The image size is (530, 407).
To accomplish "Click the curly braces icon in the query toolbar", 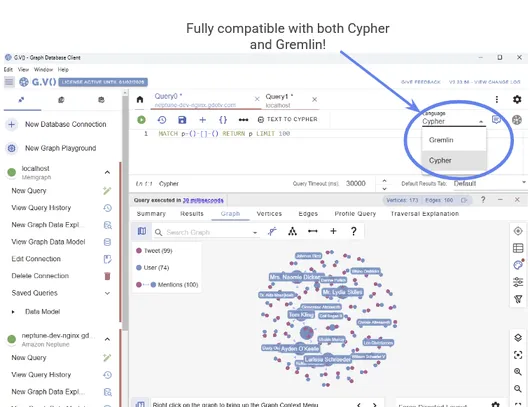I will 223,120.
